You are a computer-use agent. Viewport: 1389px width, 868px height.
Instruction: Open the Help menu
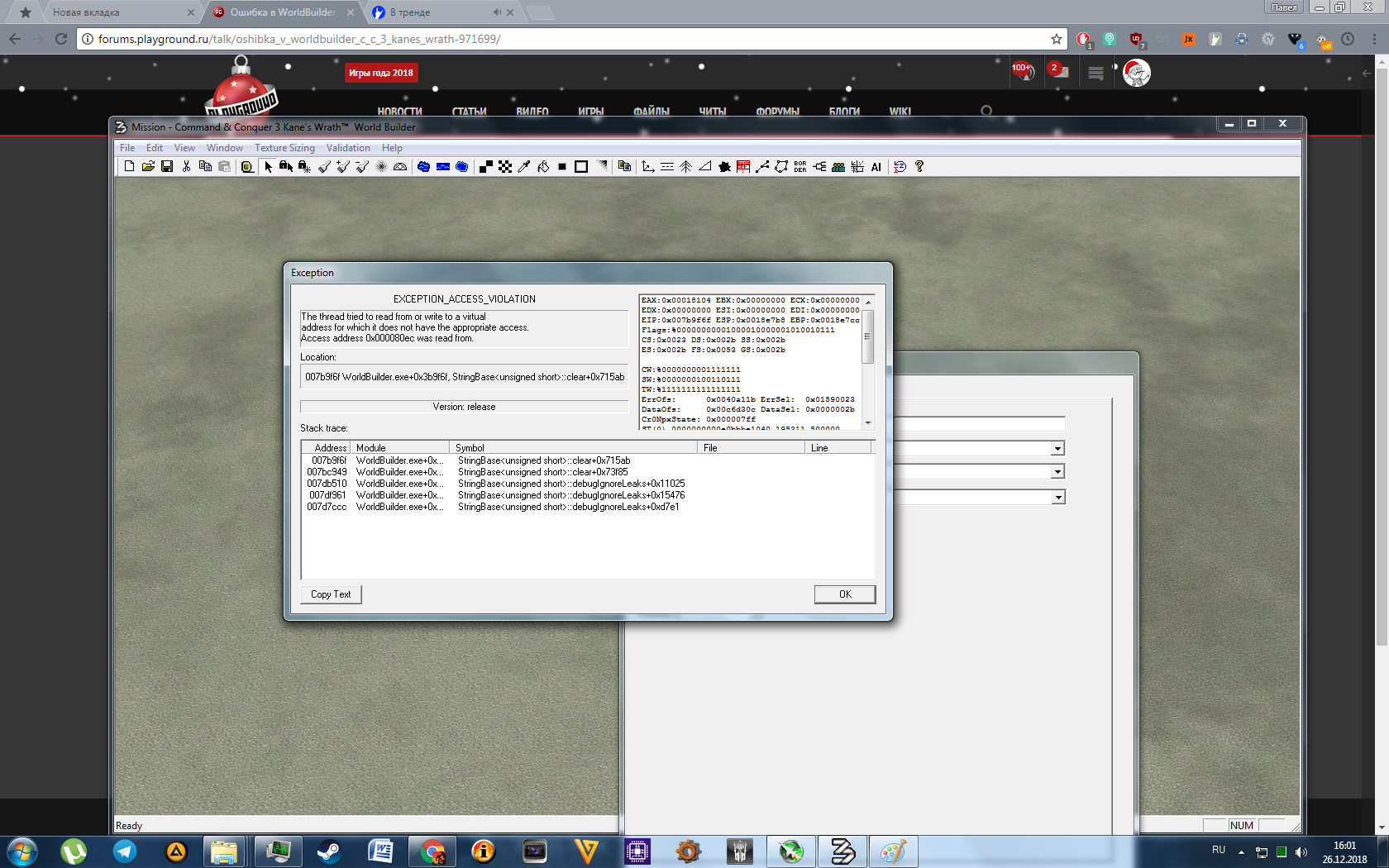point(392,148)
